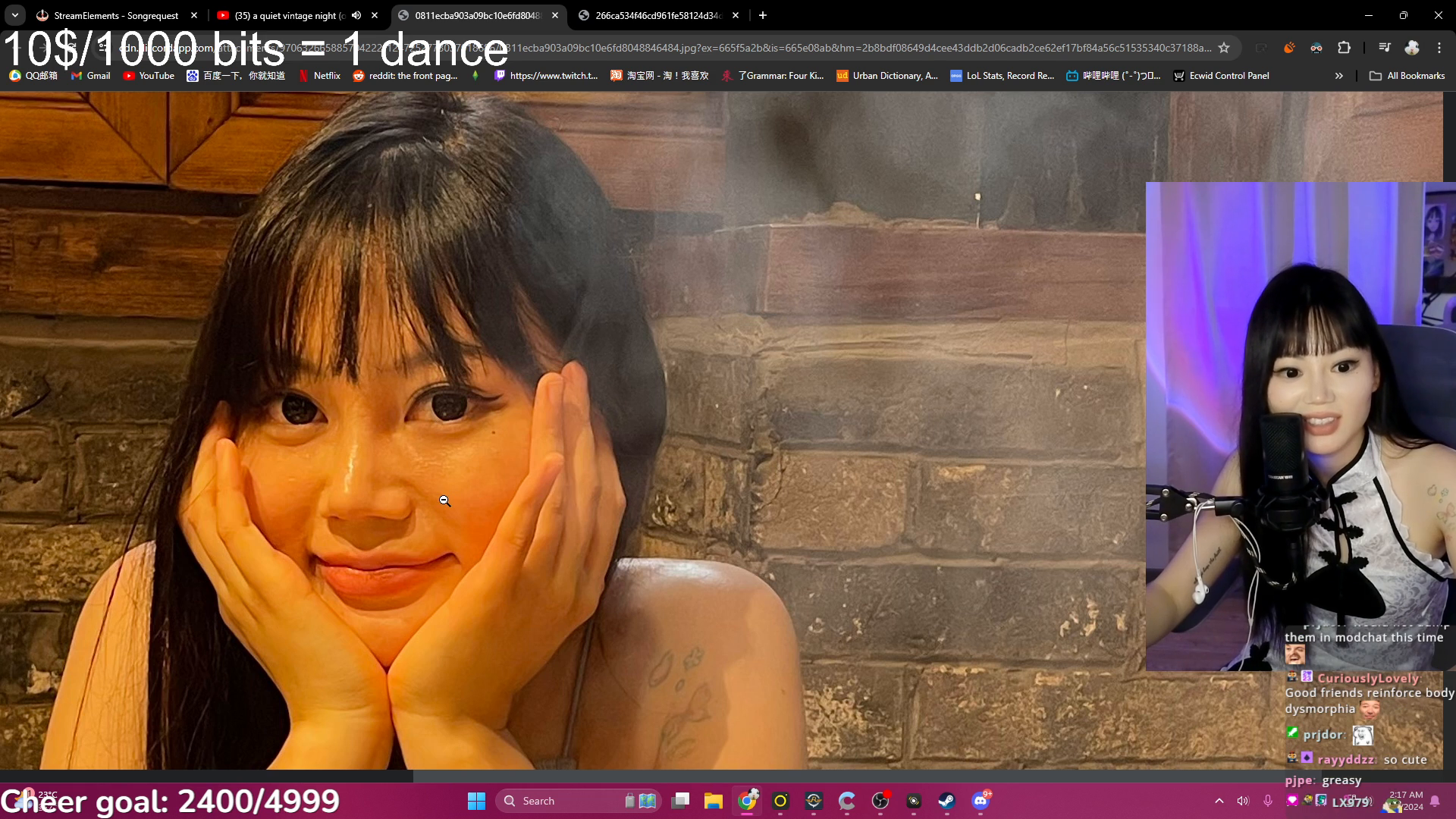Click the Windows taskbar Search box
This screenshot has width=1456, height=819.
[x=565, y=801]
